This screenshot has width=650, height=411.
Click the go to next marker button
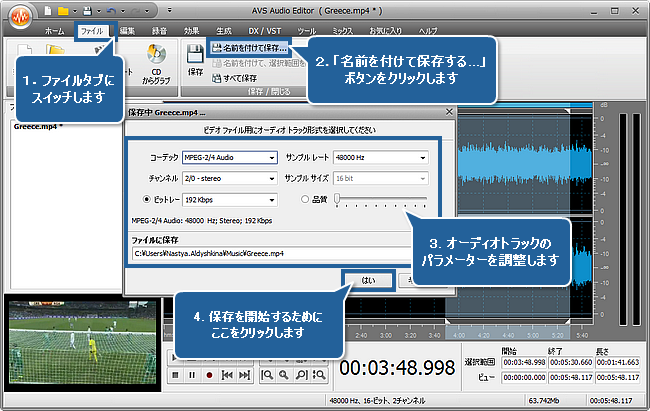pos(245,375)
